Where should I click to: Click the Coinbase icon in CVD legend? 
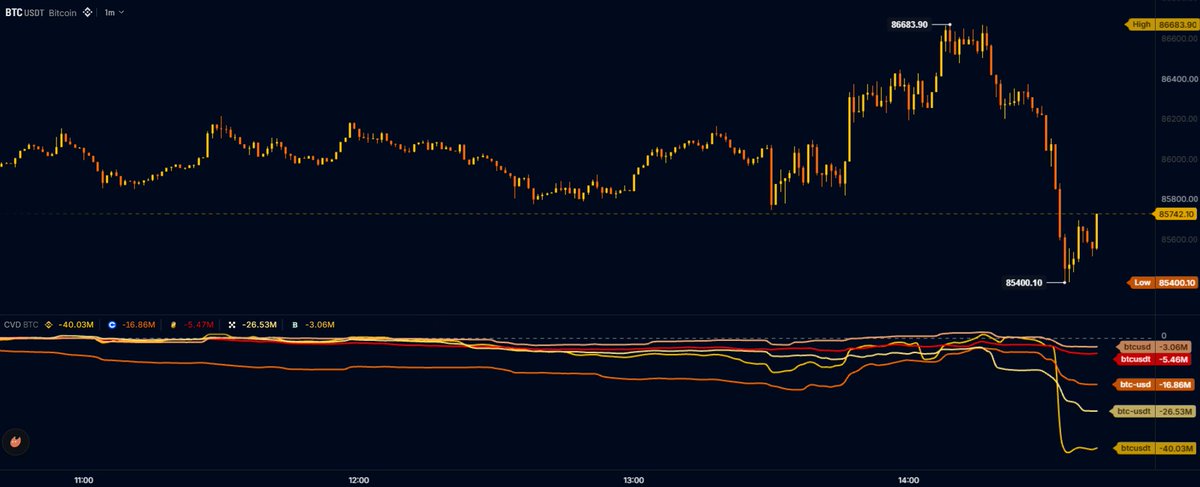(x=112, y=325)
